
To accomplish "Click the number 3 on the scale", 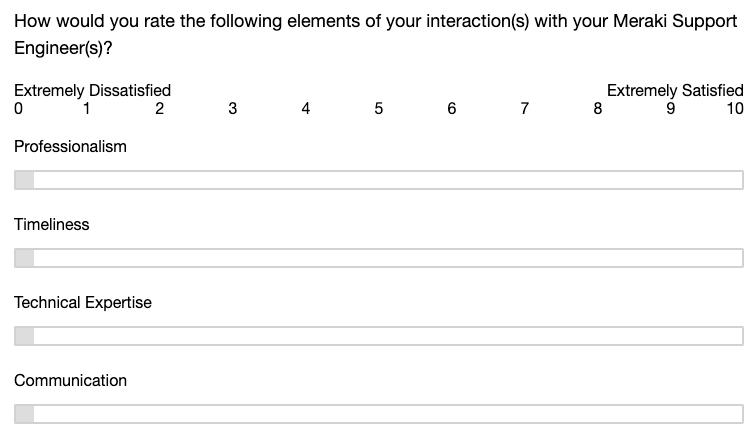I will point(233,109).
